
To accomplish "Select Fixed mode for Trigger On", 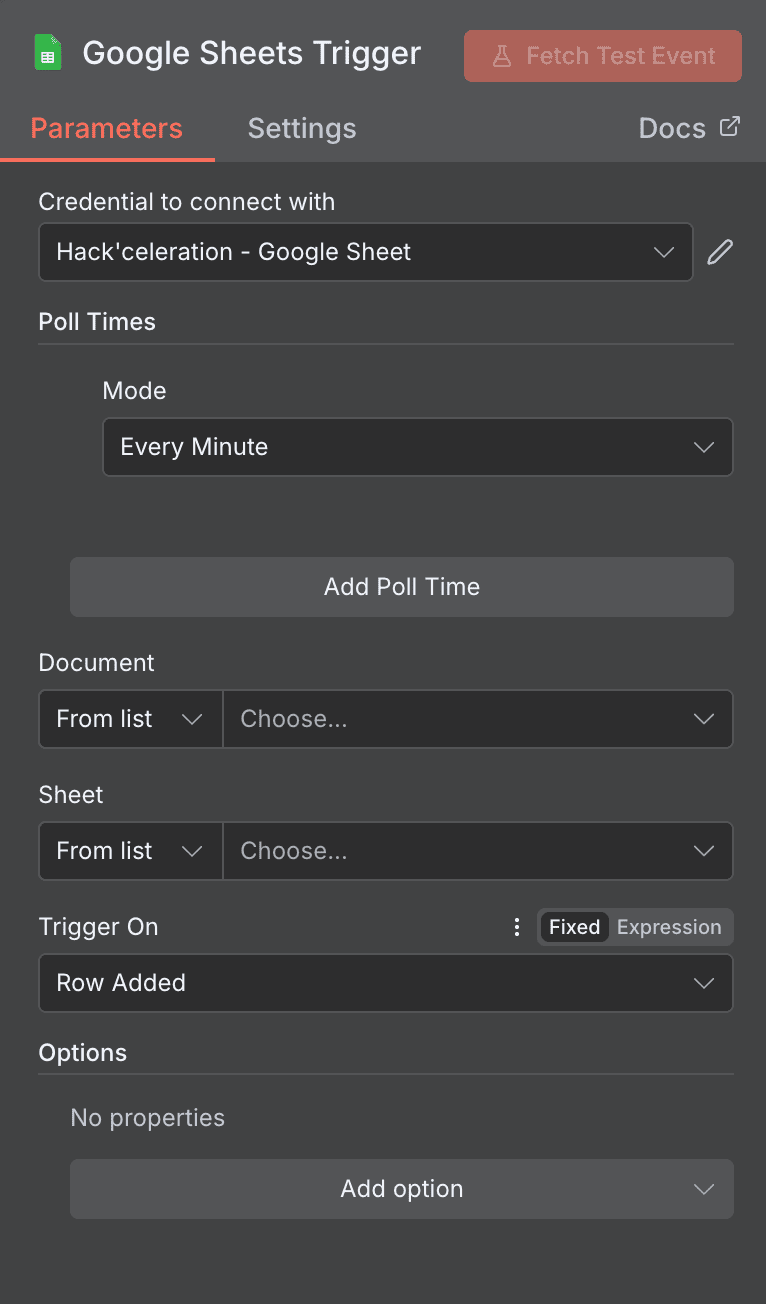I will click(574, 927).
